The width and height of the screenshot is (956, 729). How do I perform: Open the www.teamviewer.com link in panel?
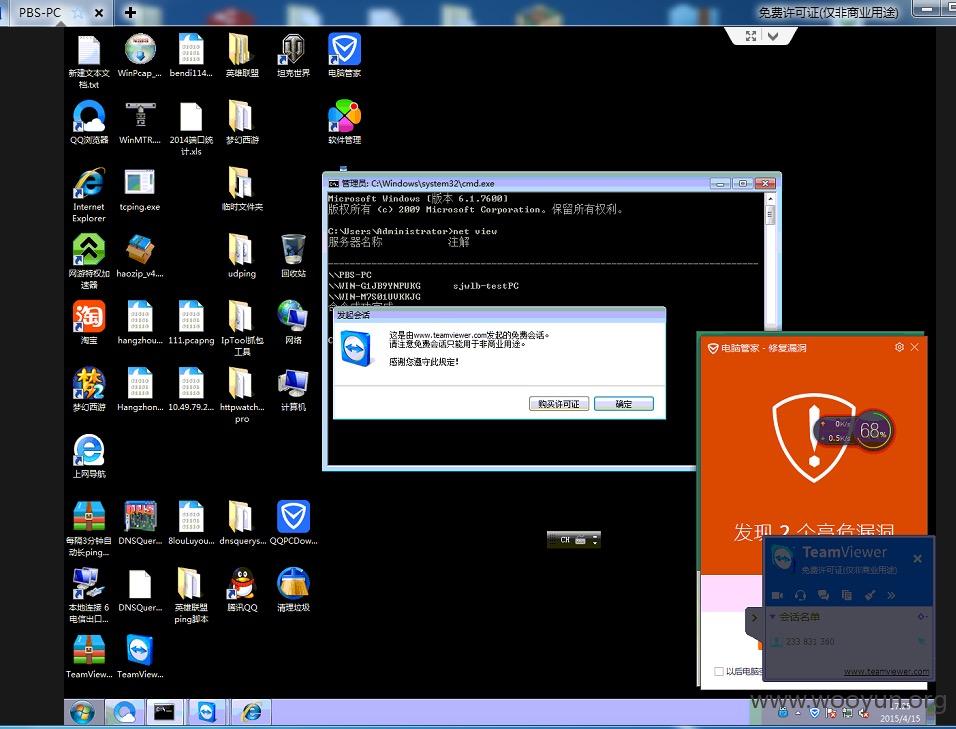886,672
